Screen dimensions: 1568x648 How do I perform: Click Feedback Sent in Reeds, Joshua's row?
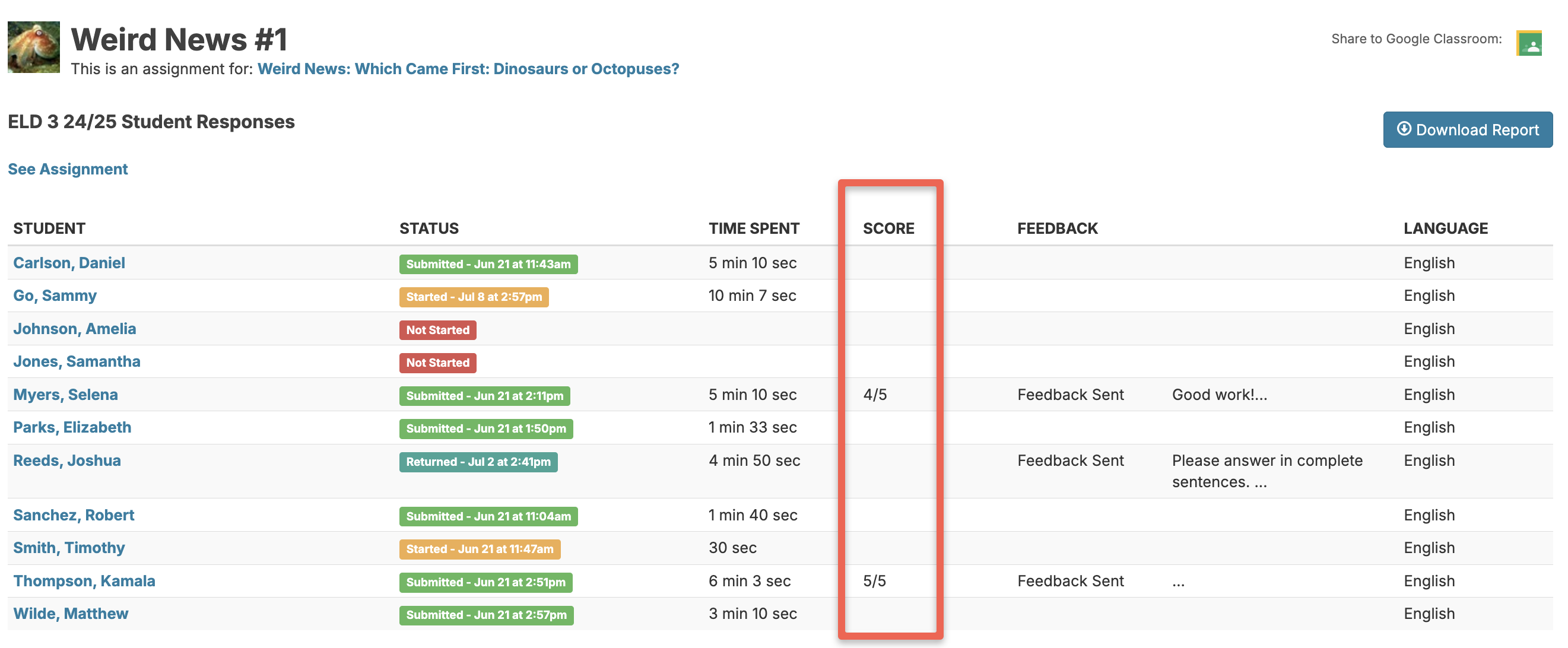(x=1070, y=460)
